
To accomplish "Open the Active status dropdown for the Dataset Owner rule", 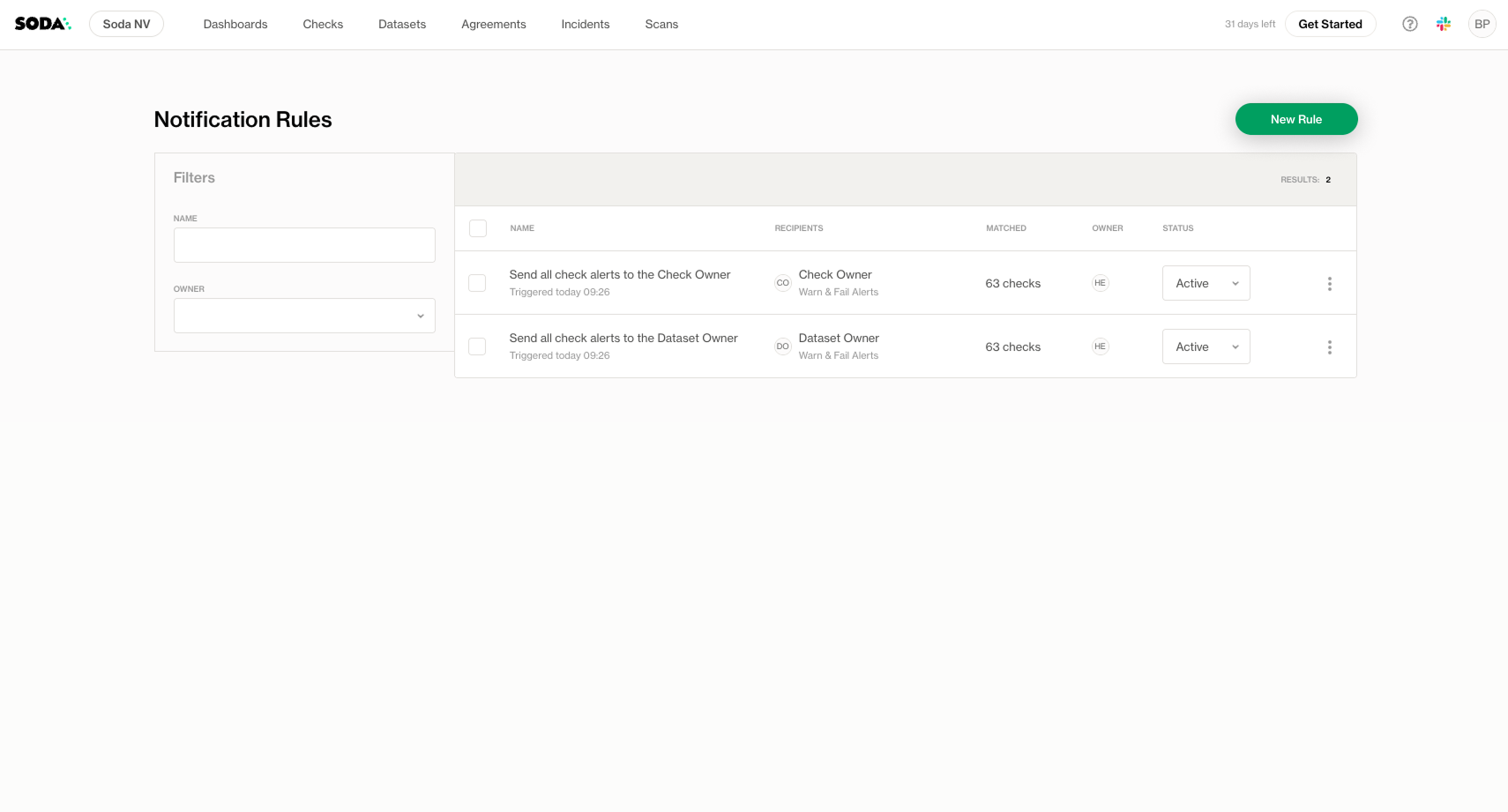I will click(1206, 346).
